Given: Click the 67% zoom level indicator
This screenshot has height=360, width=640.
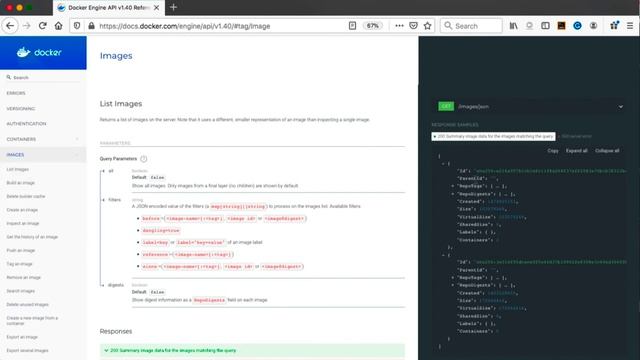Looking at the screenshot, I should [372, 26].
